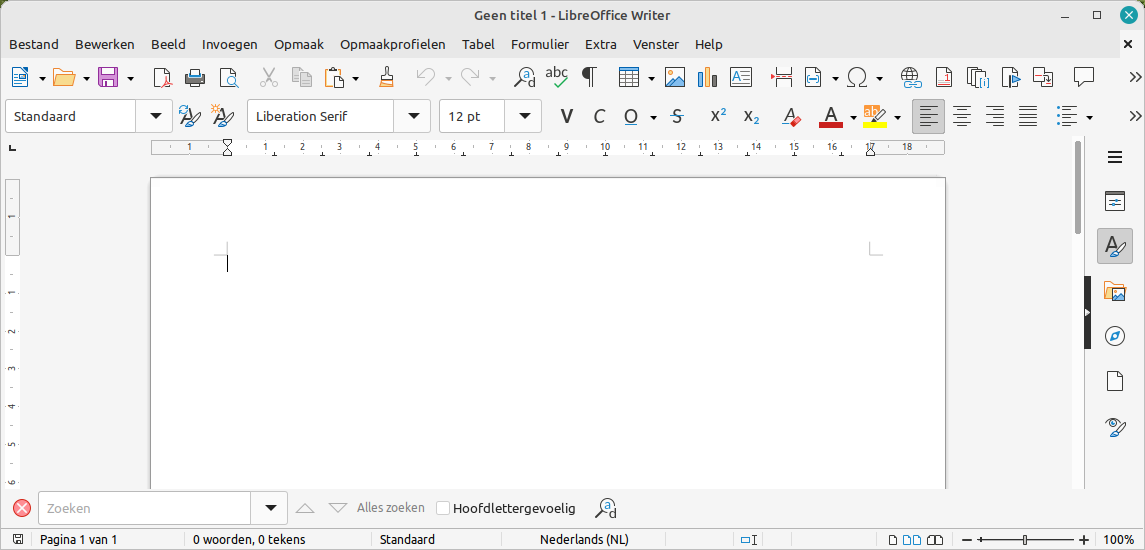Clear direct formatting eraser icon
1145x550 pixels.
(x=792, y=116)
